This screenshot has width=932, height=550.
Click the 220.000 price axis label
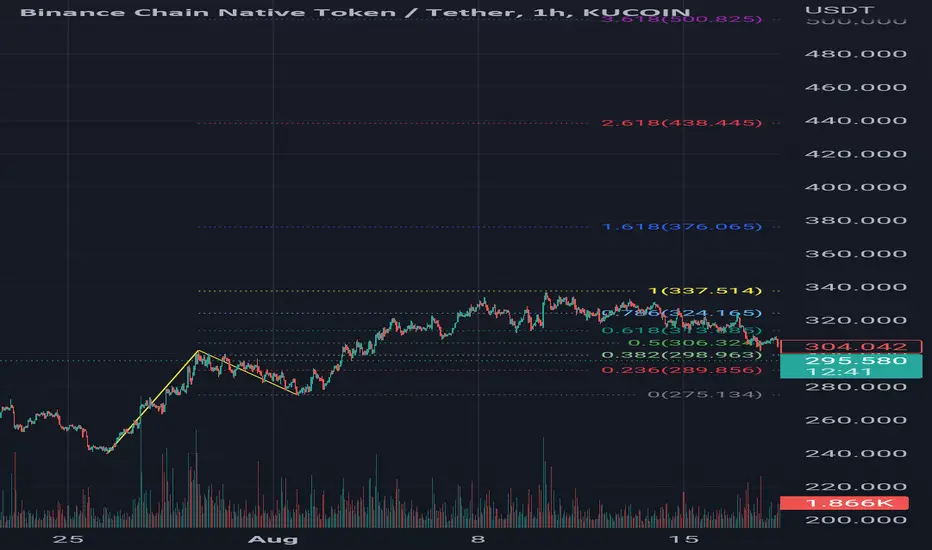[x=856, y=487]
